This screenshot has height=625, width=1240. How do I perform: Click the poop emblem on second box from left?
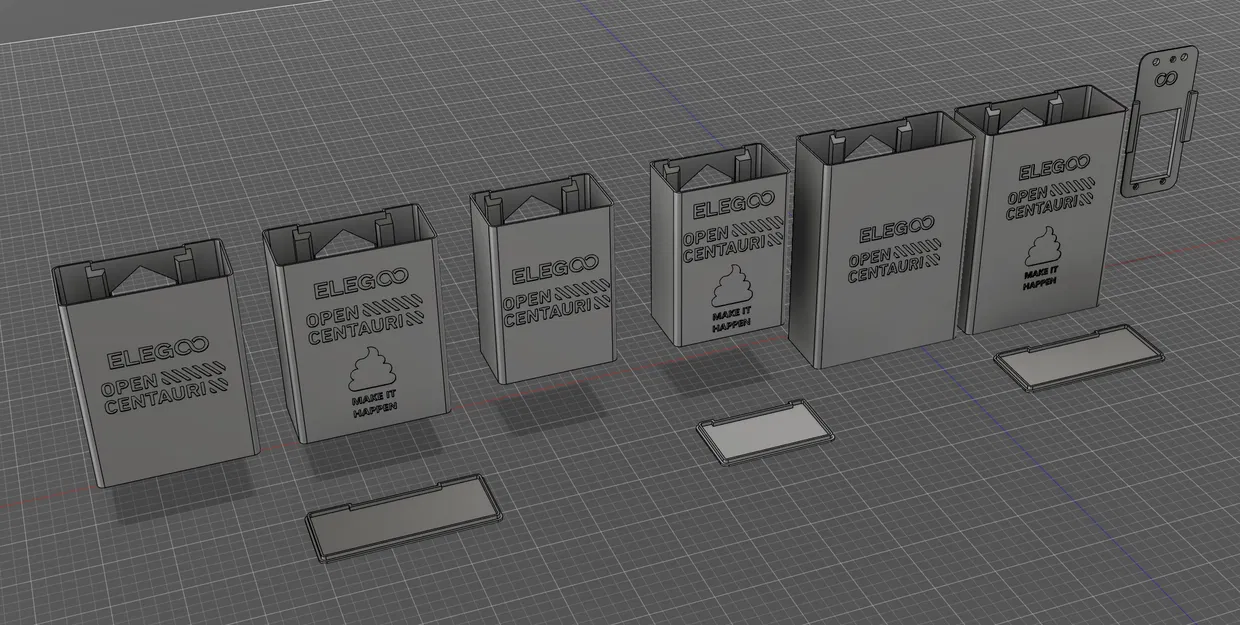(371, 372)
